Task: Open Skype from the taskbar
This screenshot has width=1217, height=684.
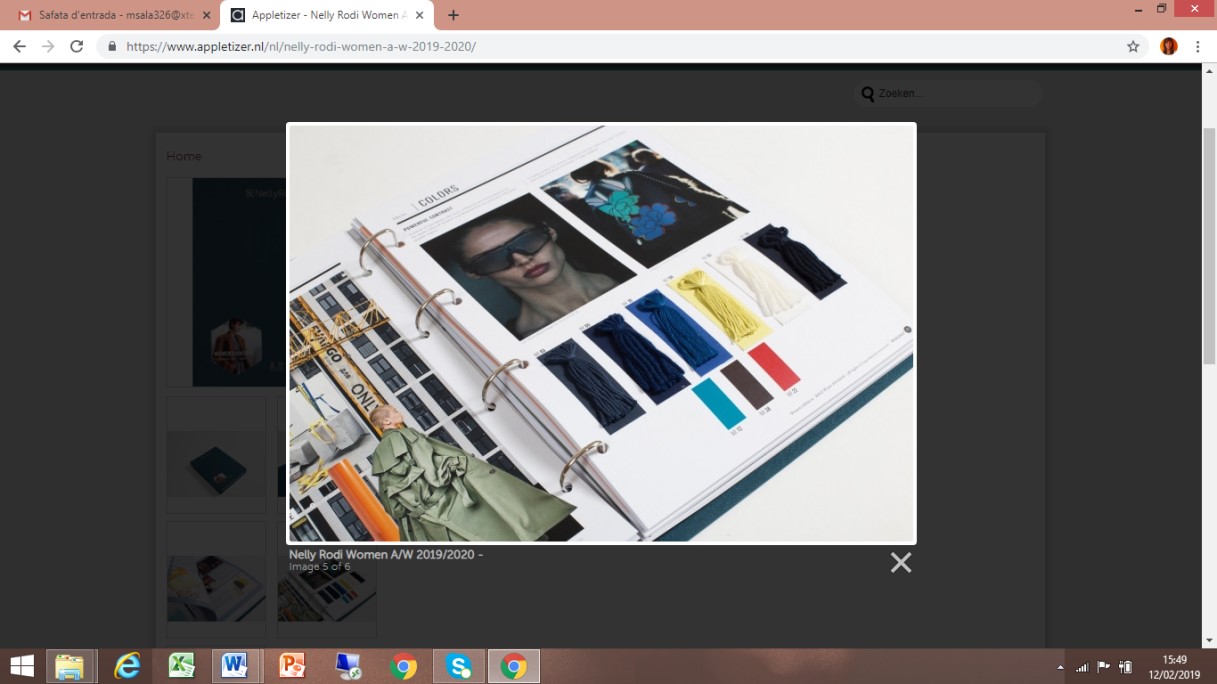Action: pos(458,666)
